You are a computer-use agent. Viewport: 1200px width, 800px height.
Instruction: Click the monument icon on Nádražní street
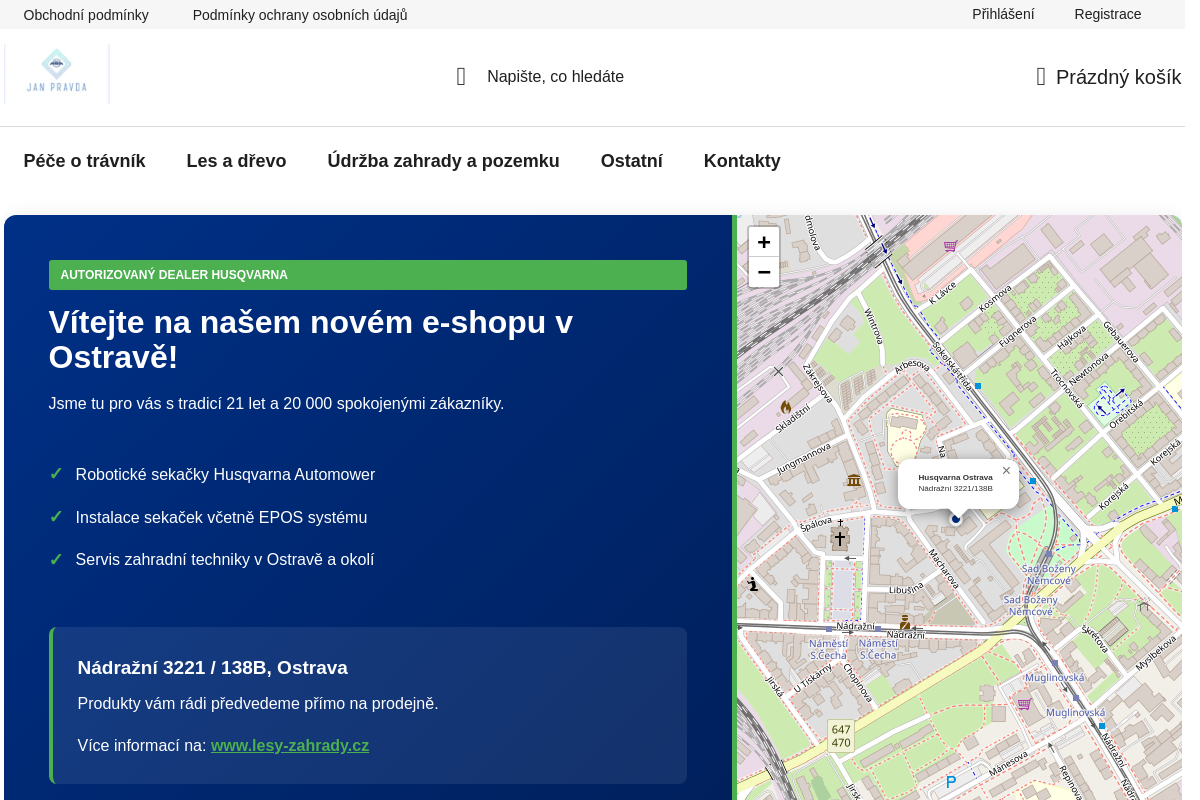tap(904, 621)
